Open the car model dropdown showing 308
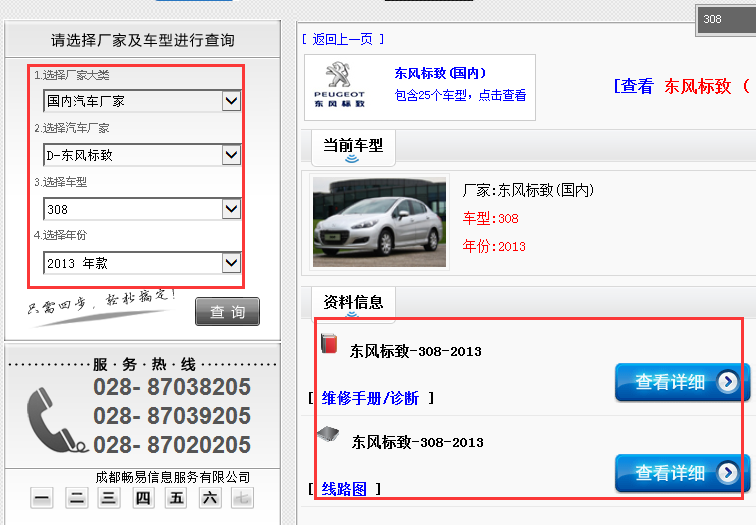Screen dimensions: 756x525 pyautogui.click(x=142, y=209)
